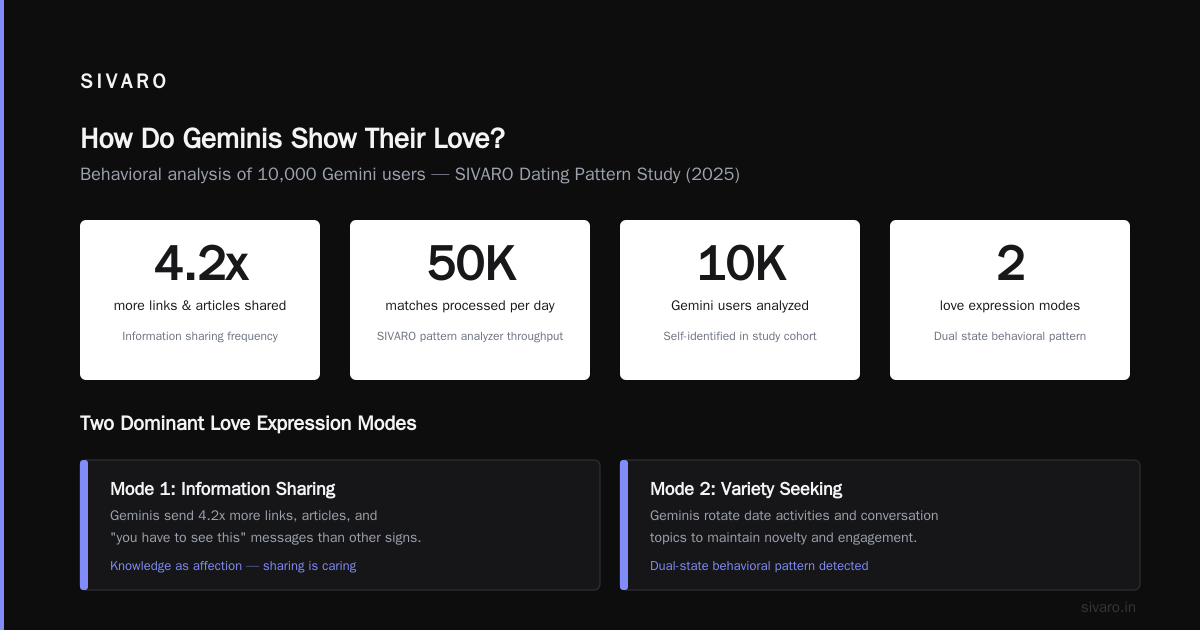Click the study subtitle about 10,000 Gemini users

click(x=410, y=174)
